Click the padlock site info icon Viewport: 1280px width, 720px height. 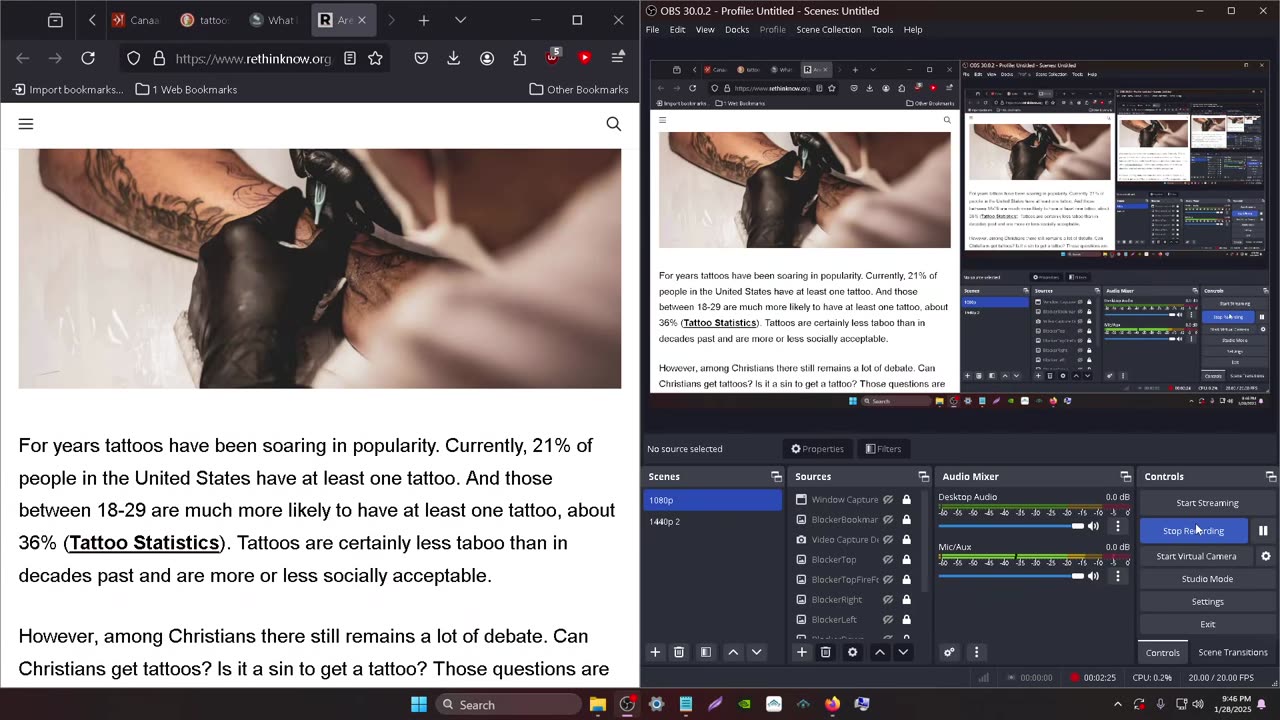pos(160,59)
